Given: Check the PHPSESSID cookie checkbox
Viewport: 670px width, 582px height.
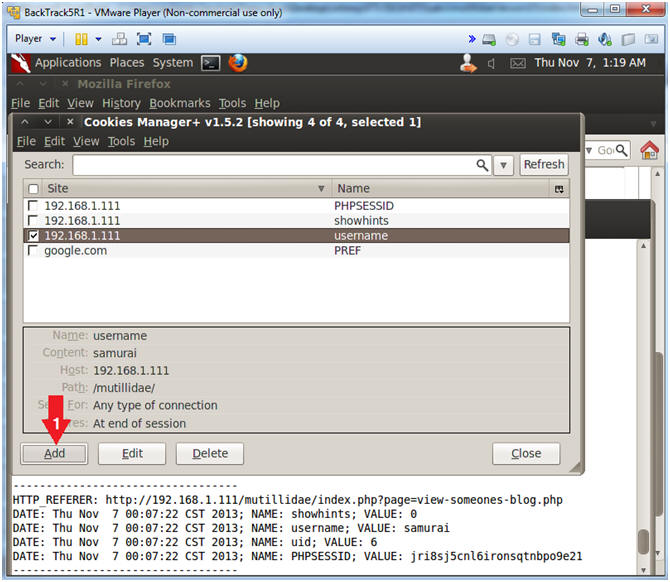Looking at the screenshot, I should click(33, 206).
